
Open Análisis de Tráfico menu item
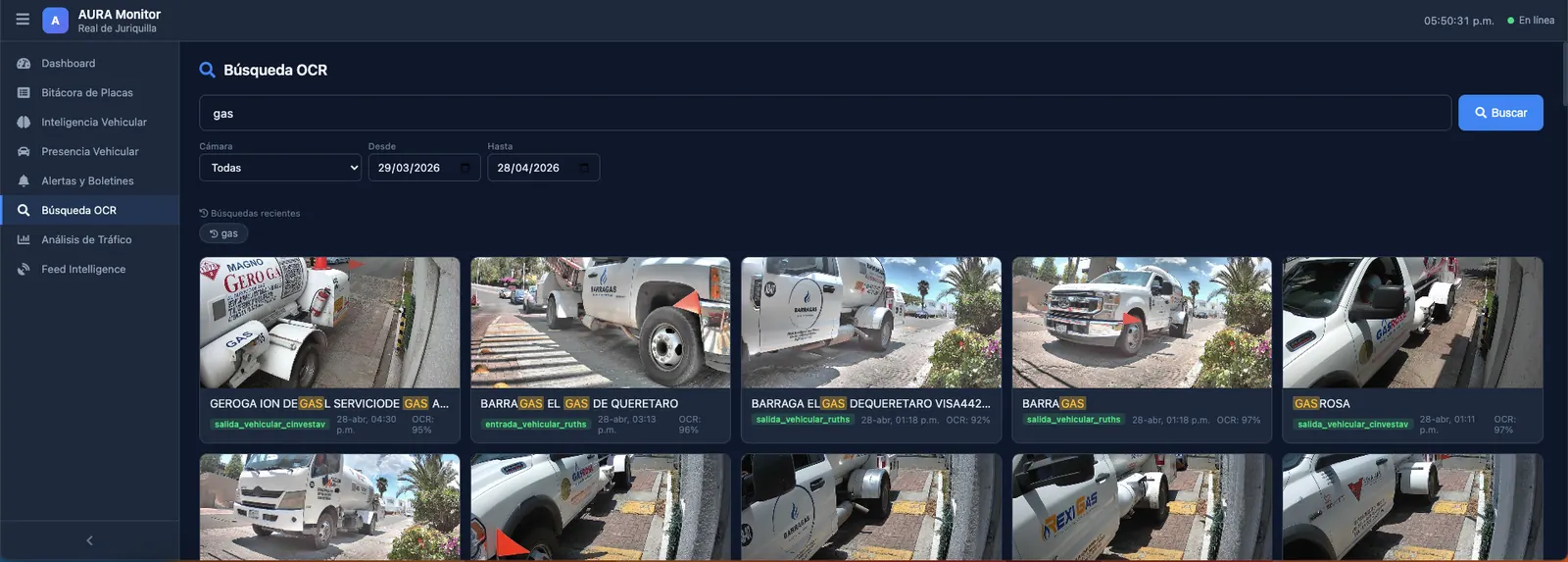point(90,240)
